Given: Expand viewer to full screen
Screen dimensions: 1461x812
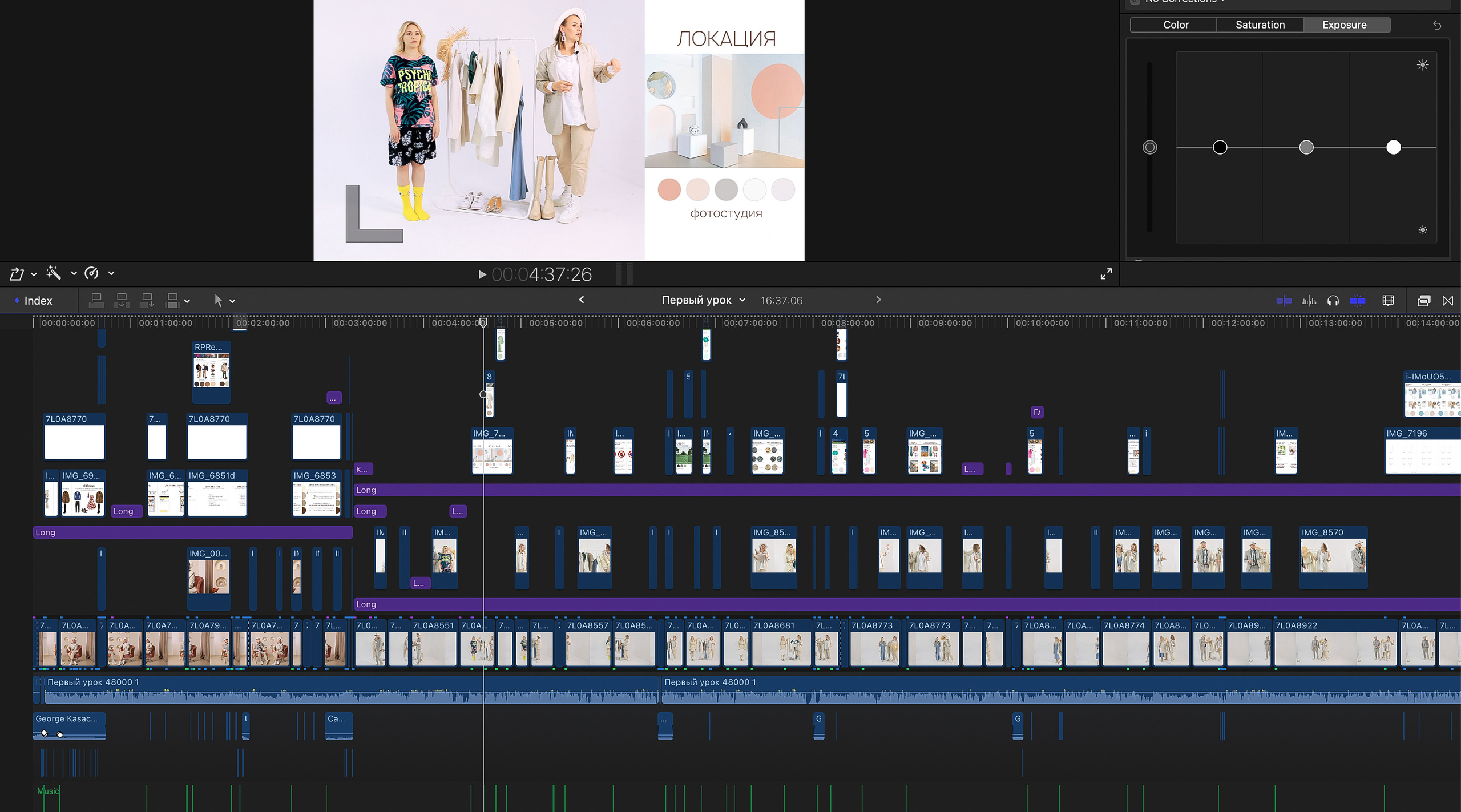Looking at the screenshot, I should click(1106, 274).
